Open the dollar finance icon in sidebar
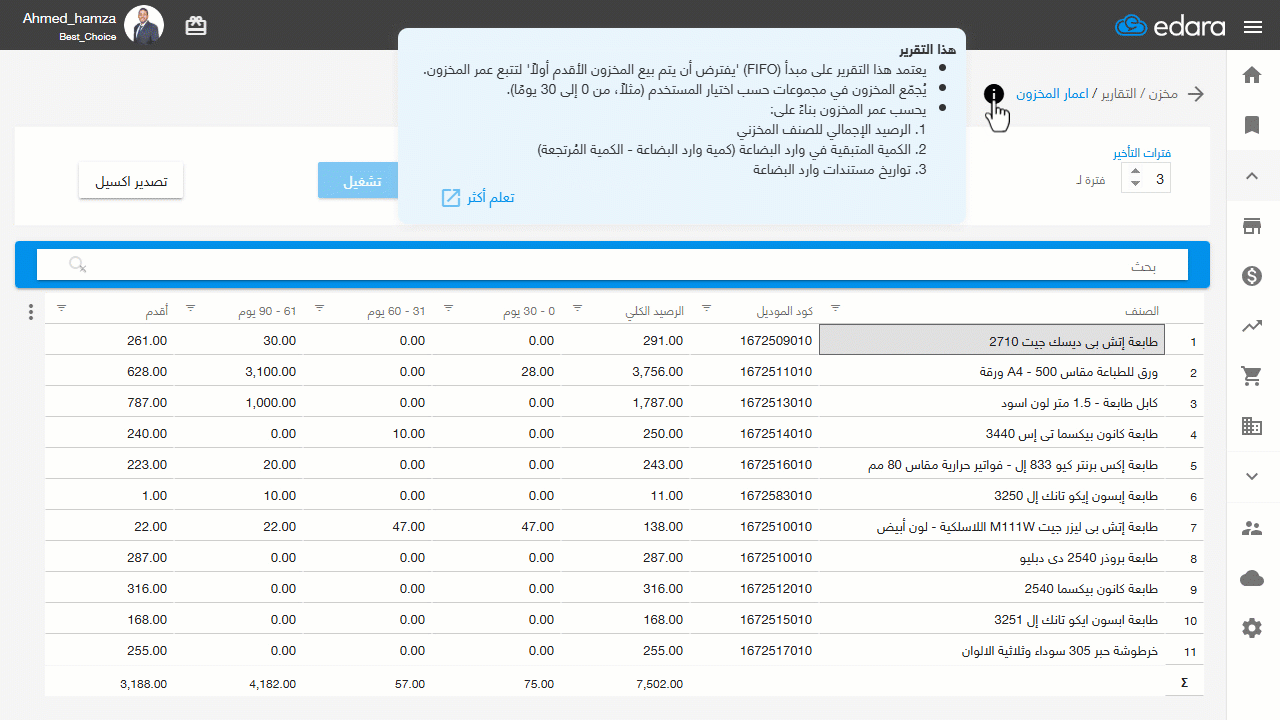 tap(1251, 276)
